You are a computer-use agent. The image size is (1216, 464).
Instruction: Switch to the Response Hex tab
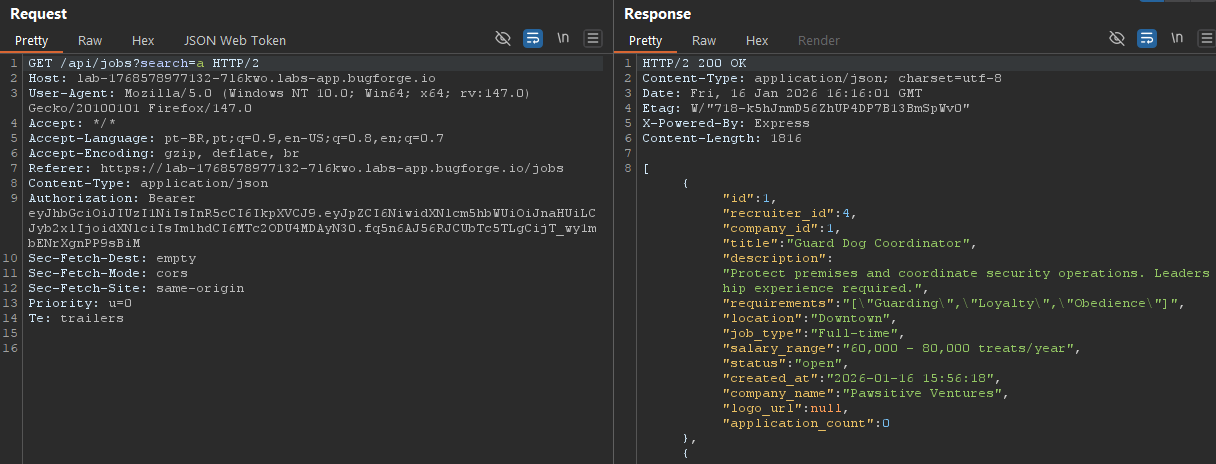(757, 41)
